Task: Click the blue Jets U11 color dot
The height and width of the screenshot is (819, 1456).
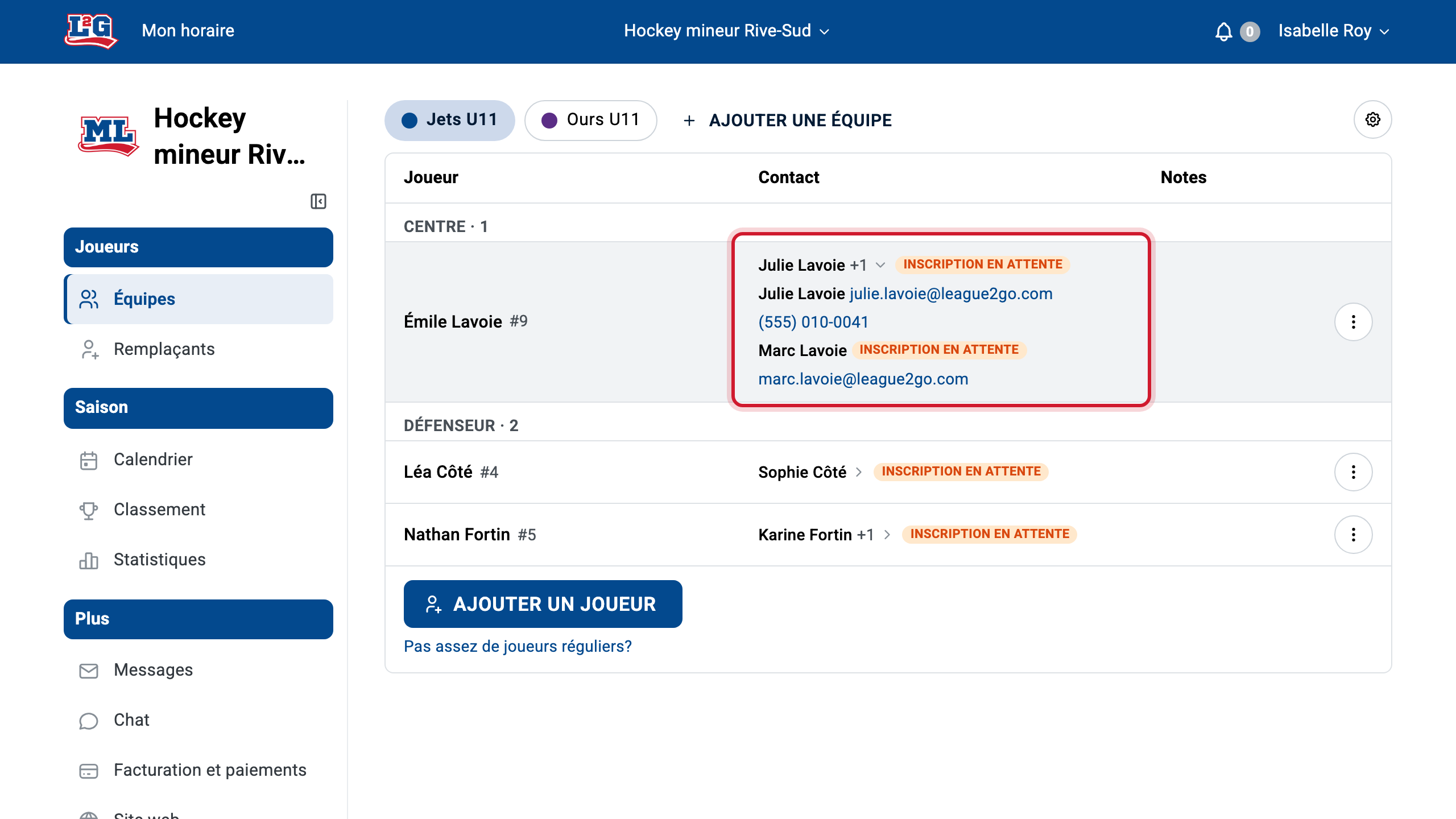Action: click(x=409, y=121)
